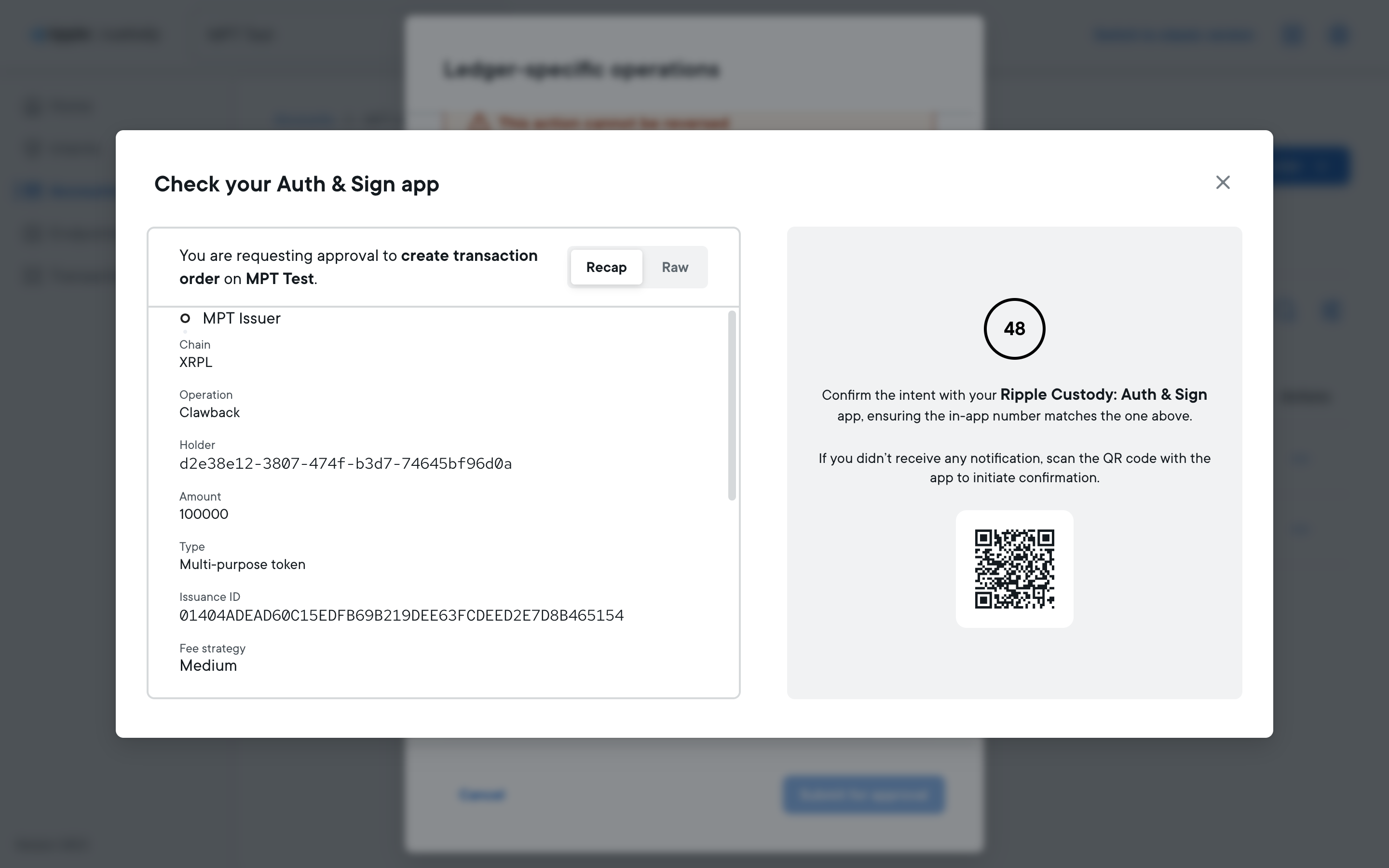Click the XRPL chain value
The height and width of the screenshot is (868, 1389).
196,362
